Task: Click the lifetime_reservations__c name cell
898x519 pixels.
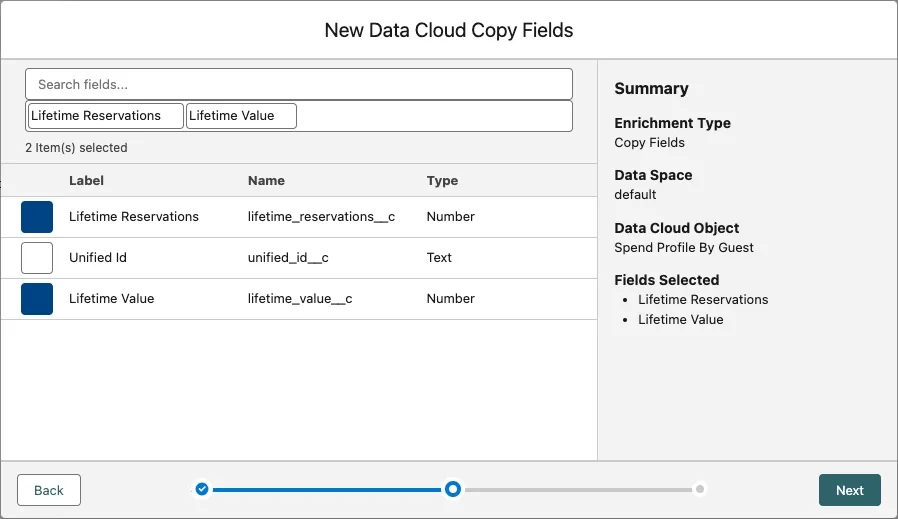Action: 321,217
